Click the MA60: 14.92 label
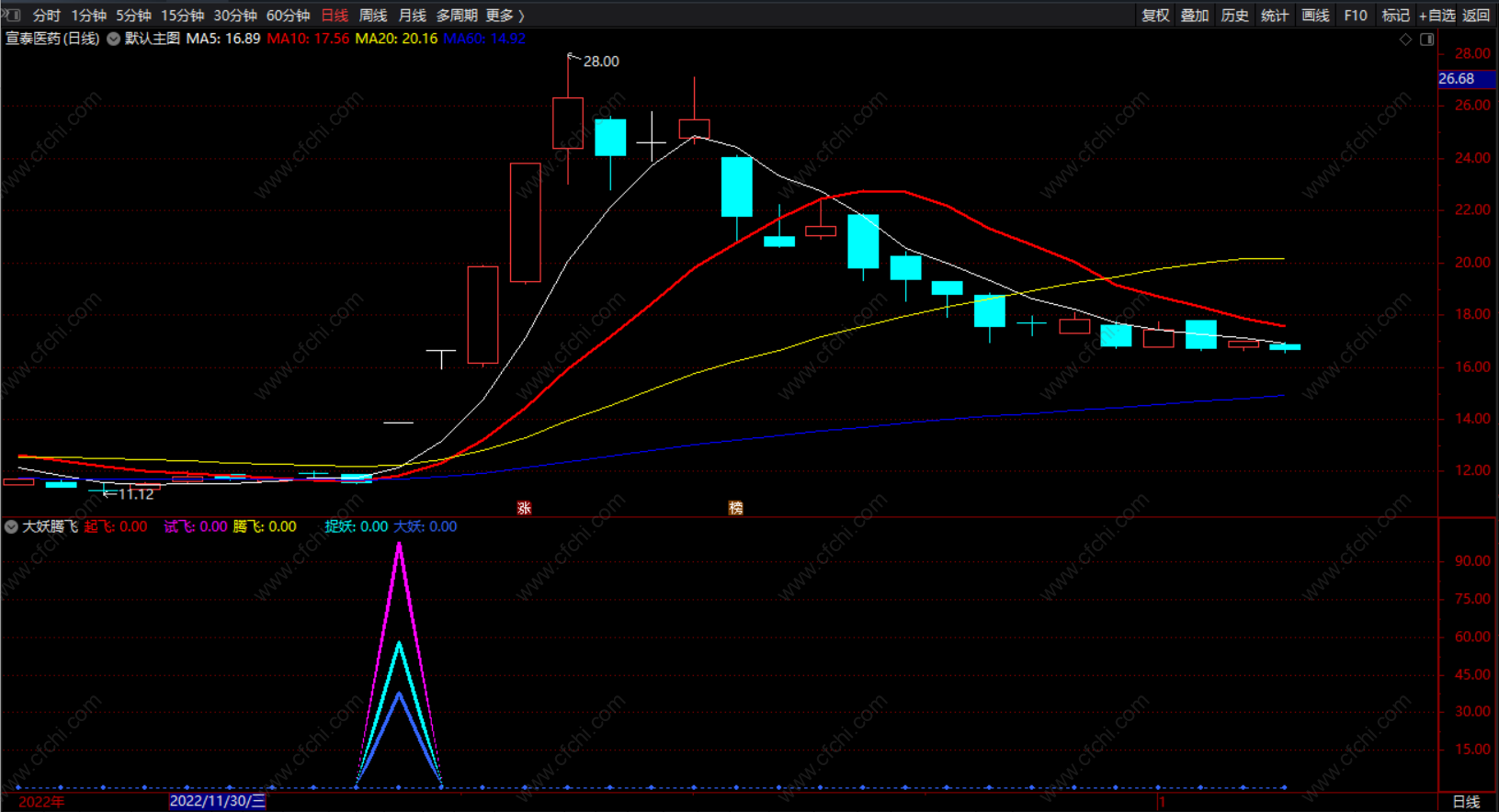Image resolution: width=1499 pixels, height=812 pixels. click(x=484, y=39)
